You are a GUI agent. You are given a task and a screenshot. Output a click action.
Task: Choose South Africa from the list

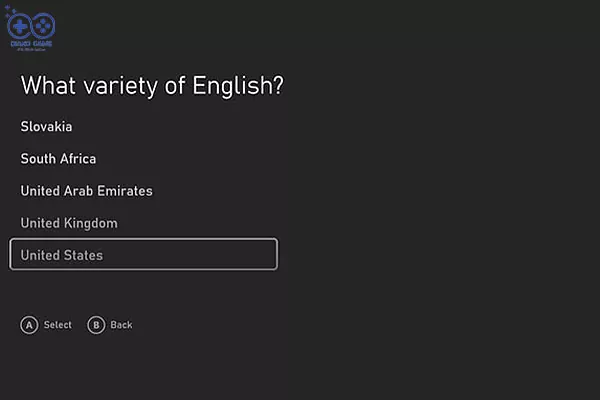(58, 159)
